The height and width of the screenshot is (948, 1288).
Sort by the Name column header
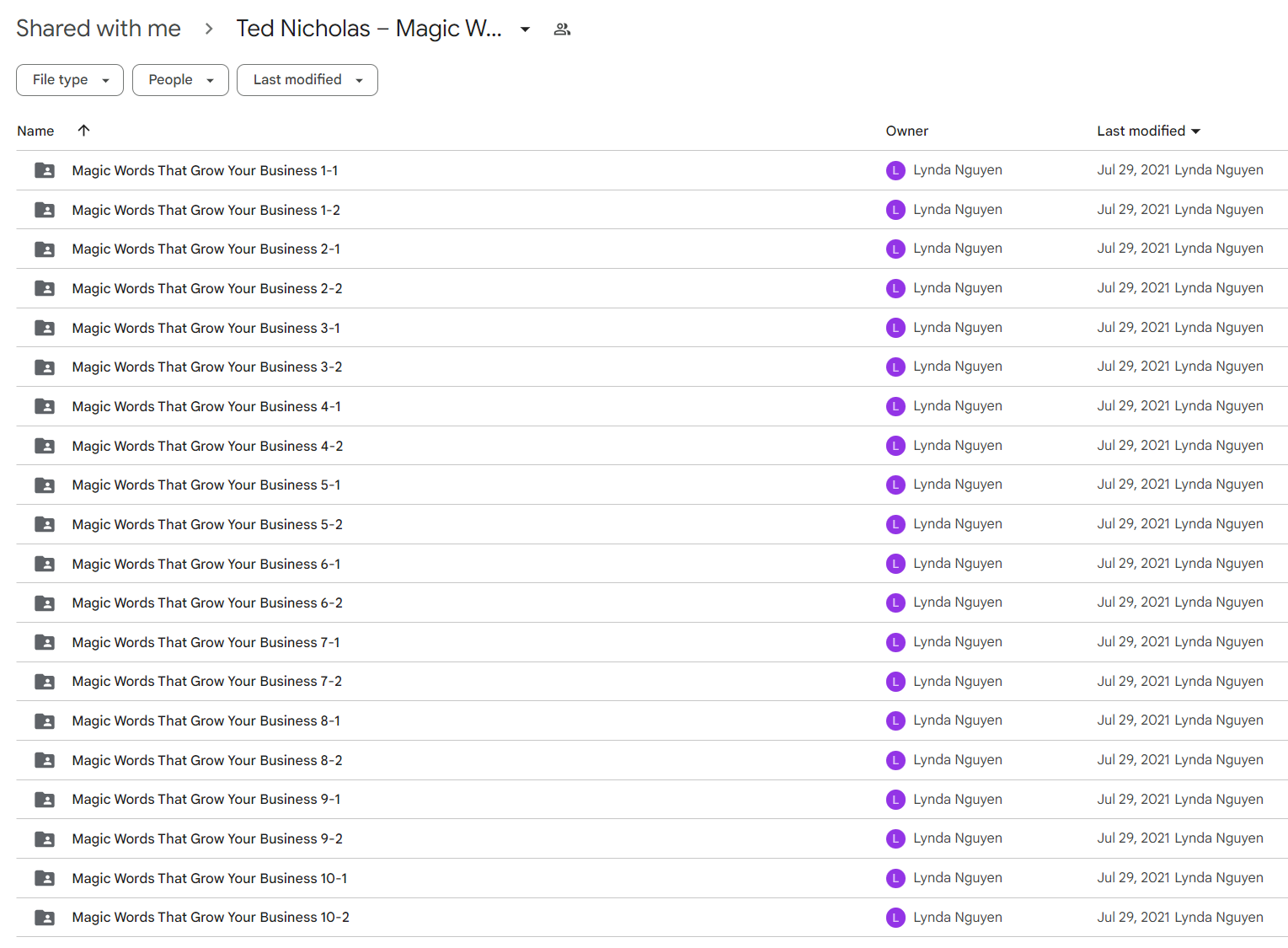click(35, 131)
